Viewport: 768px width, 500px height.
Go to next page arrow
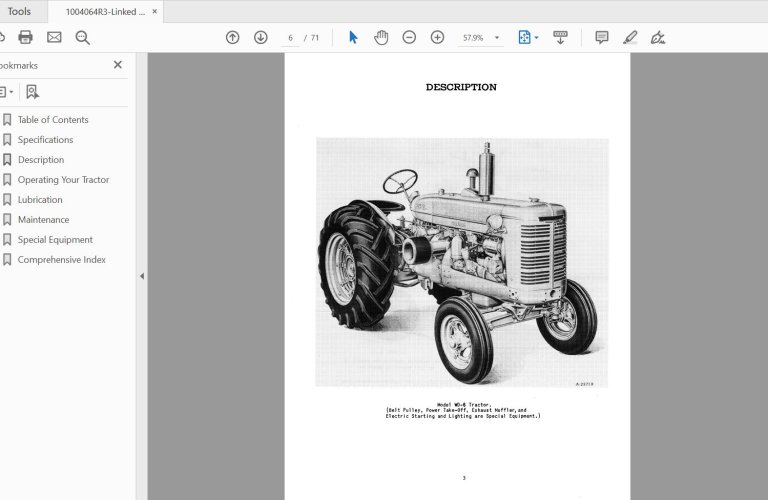[261, 37]
